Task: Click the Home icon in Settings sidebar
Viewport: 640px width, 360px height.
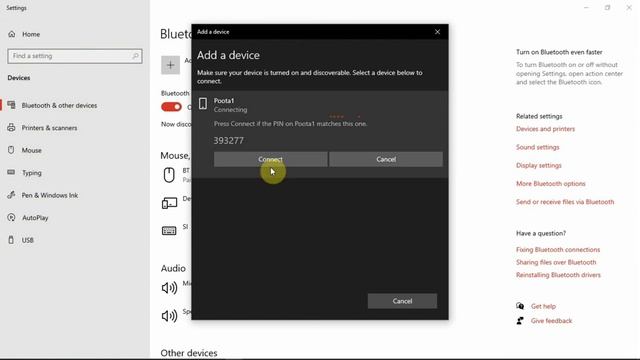Action: tap(11, 34)
